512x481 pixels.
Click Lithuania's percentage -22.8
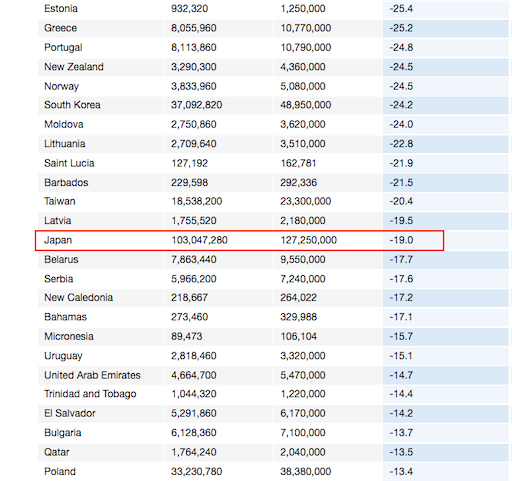pyautogui.click(x=401, y=144)
